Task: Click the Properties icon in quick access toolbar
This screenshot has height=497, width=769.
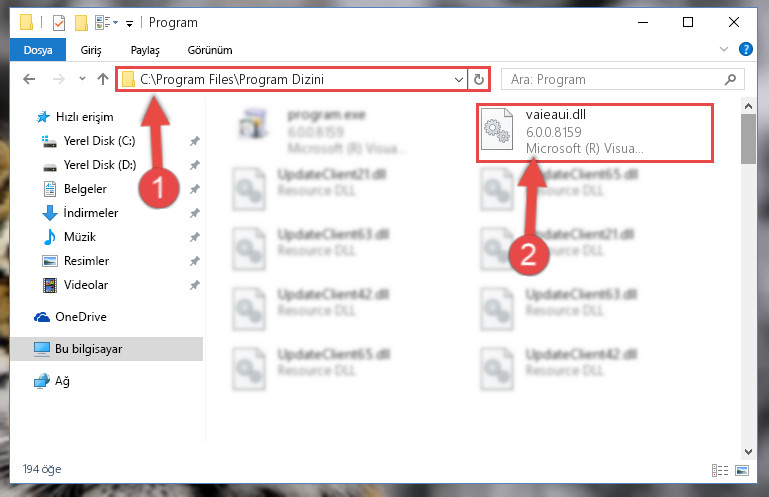Action: coord(59,23)
